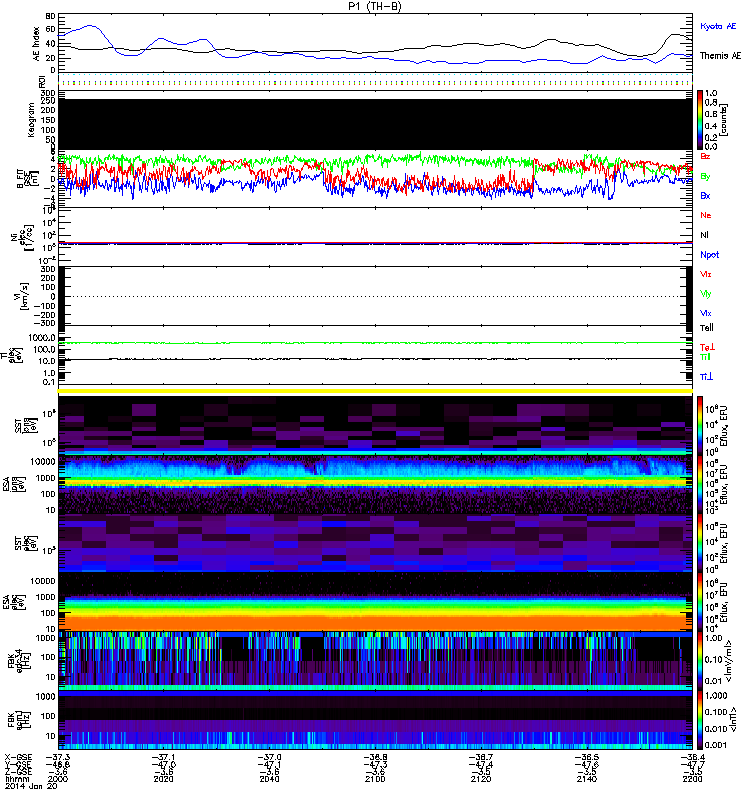Click the "X-GSE" row label
Viewport: 750px width, 800px height.
18,757
